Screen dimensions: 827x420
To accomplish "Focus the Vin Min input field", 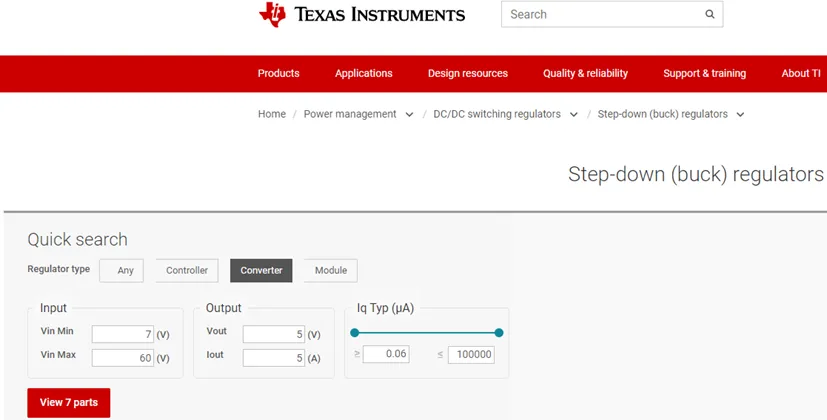I will coord(123,334).
